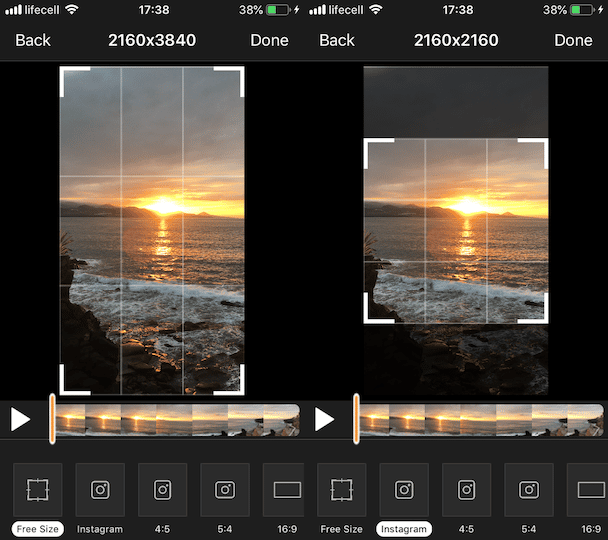Choose the 4:5 crop icon on the right screen
The width and height of the screenshot is (608, 540).
pos(466,490)
